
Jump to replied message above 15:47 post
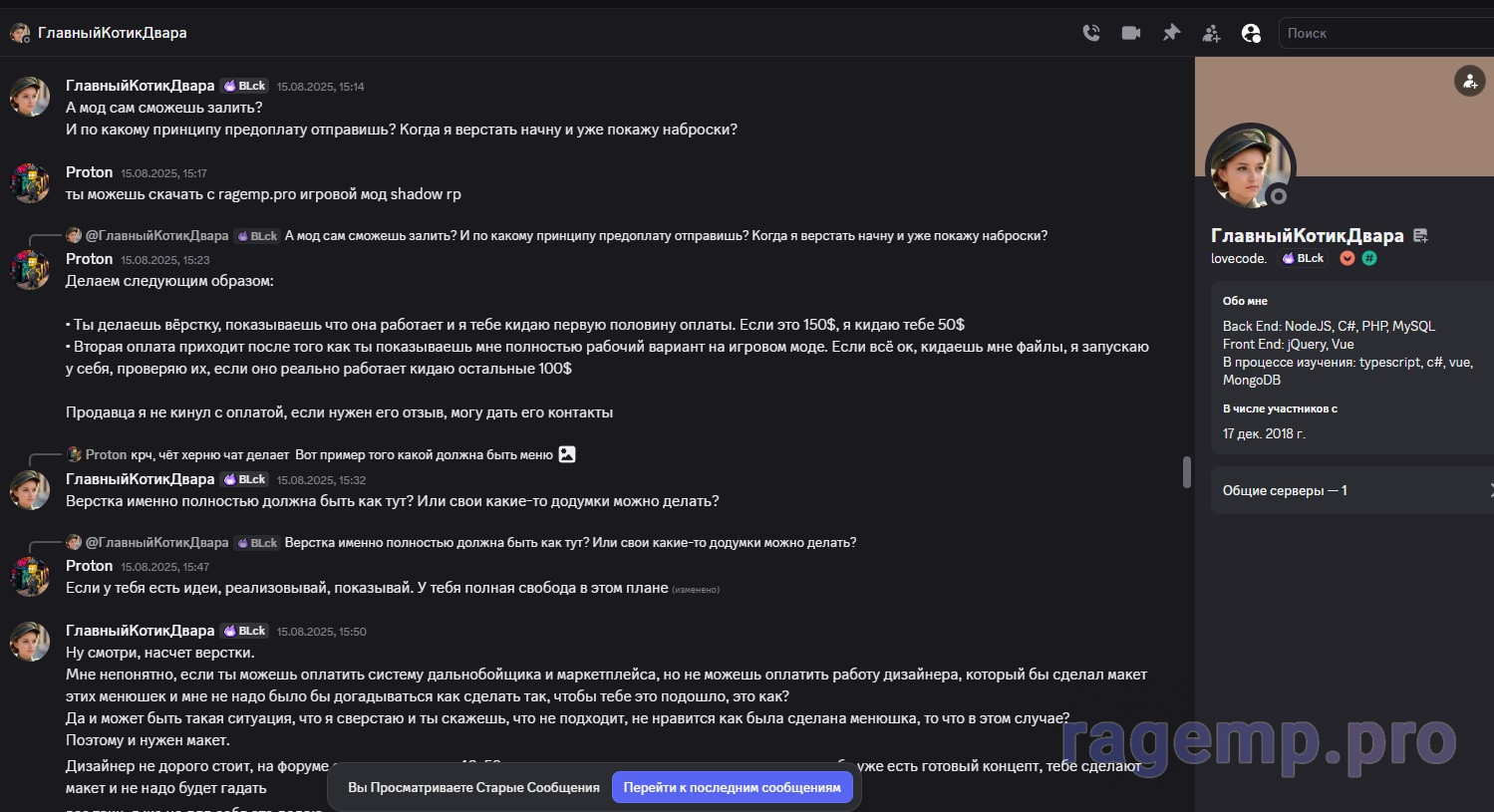pos(570,543)
